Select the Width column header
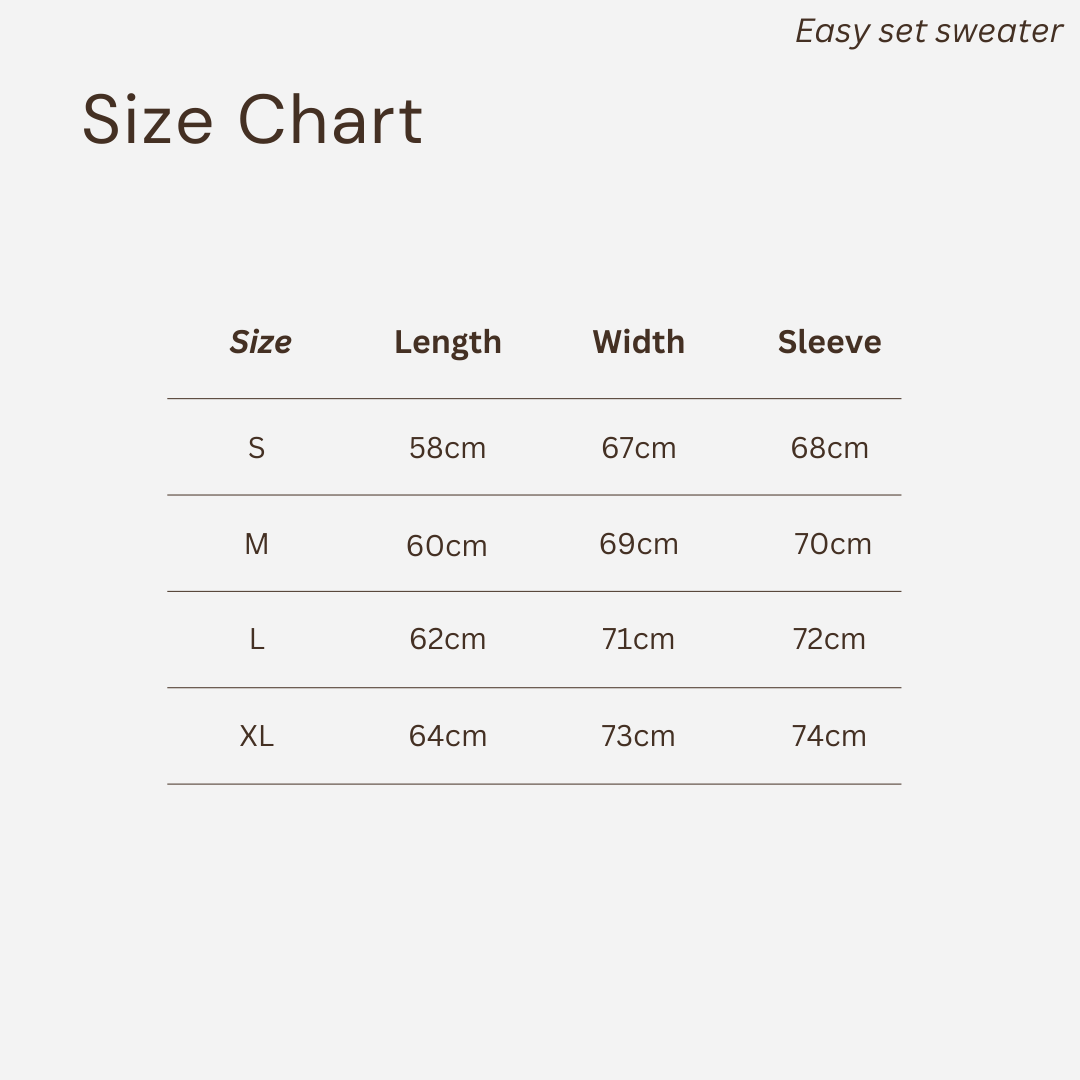Screen dimensions: 1080x1080 [x=638, y=342]
